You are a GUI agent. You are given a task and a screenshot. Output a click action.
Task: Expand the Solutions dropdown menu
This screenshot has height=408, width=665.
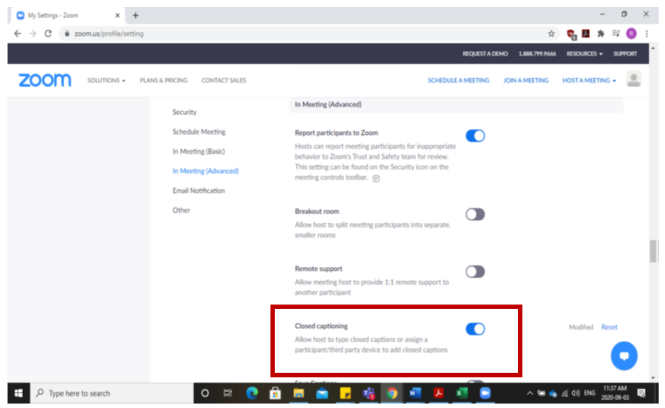(106, 80)
